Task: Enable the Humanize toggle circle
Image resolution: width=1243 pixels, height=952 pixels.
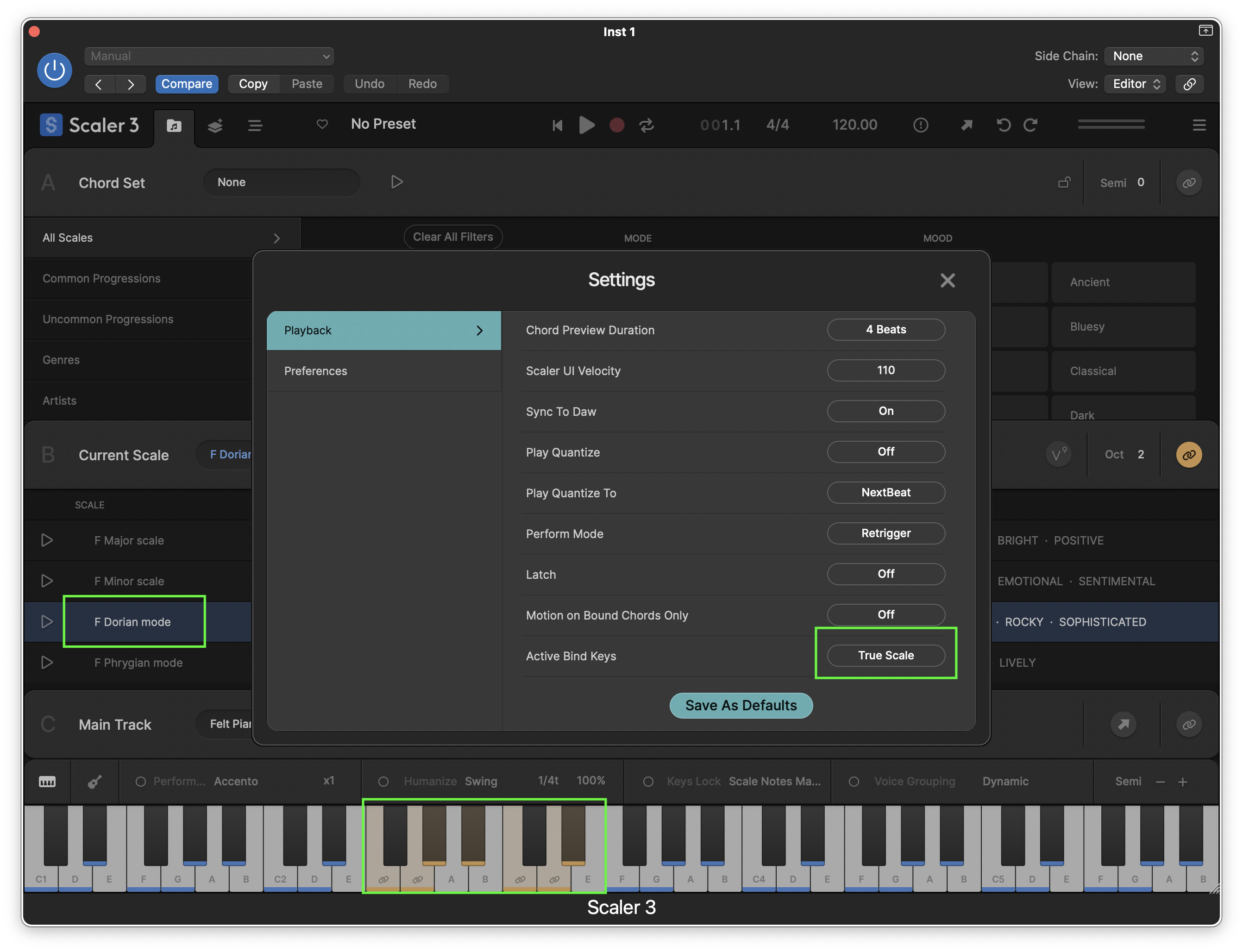Action: click(384, 782)
